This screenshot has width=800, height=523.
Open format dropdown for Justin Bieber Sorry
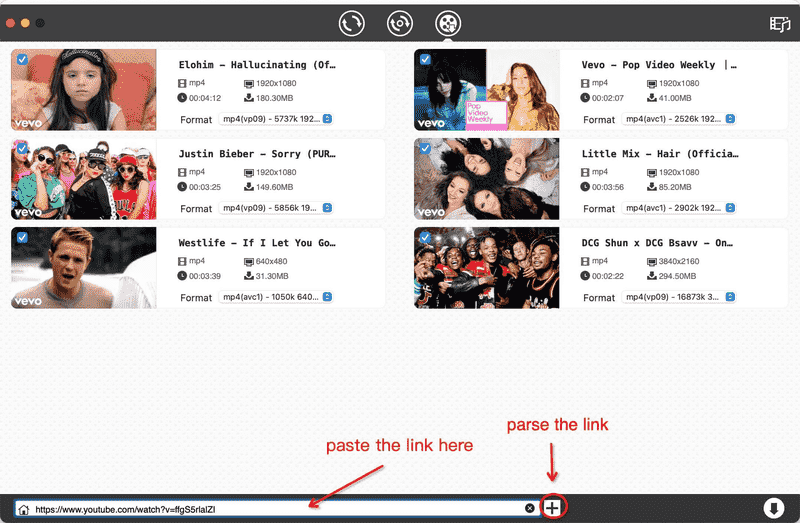point(276,208)
